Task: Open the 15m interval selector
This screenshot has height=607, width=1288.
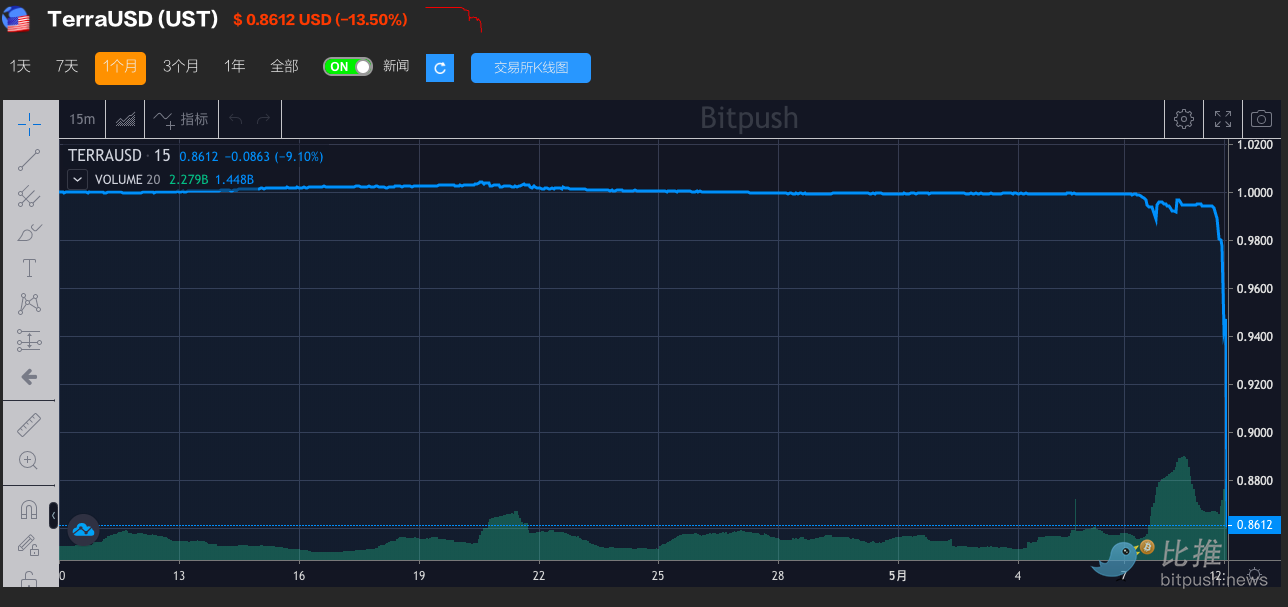Action: pos(82,119)
